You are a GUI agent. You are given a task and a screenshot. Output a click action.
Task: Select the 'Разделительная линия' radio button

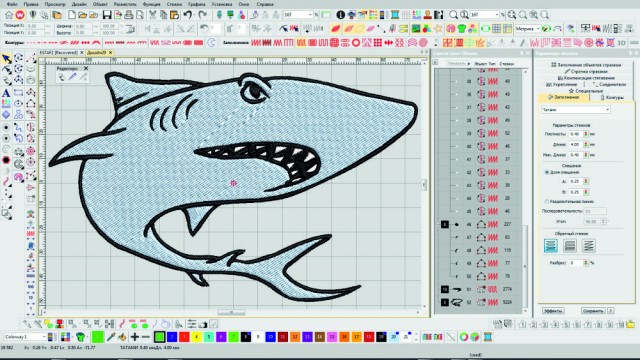click(547, 202)
